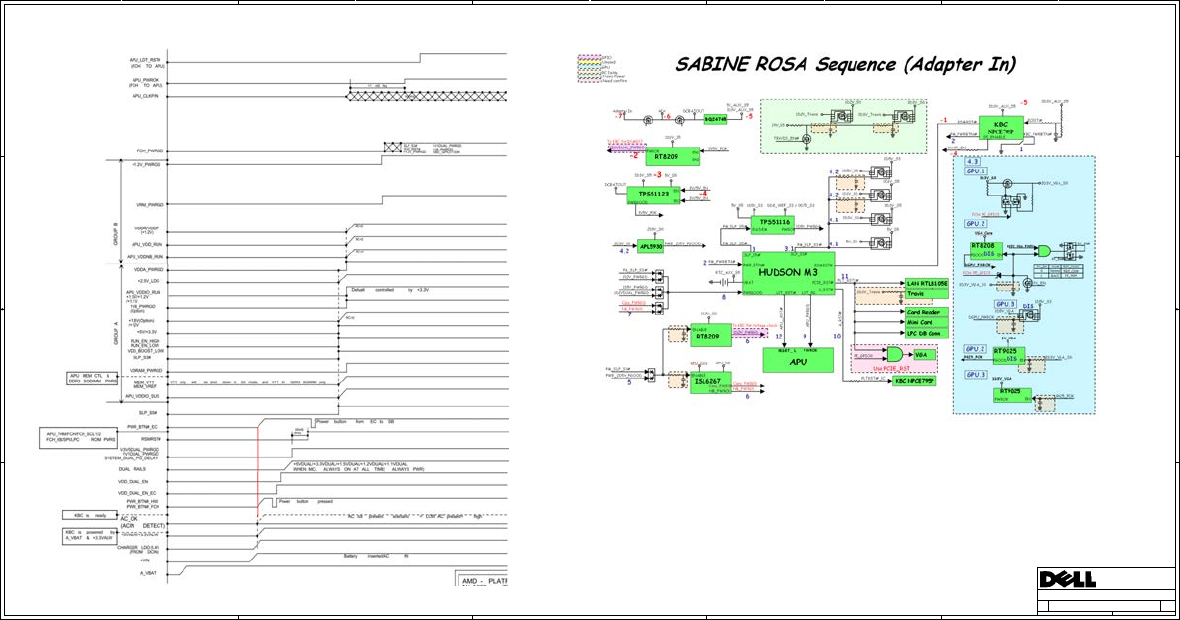Click the 4.3 step label
1180x620 pixels.
972,162
